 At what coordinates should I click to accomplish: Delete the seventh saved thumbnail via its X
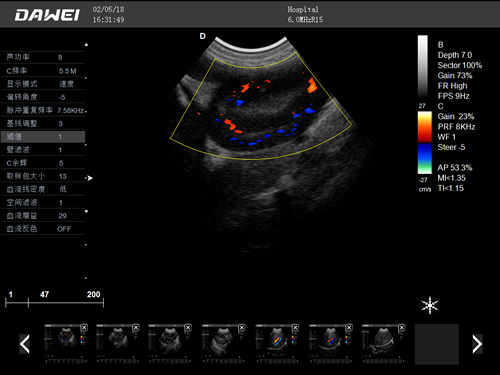402,328
